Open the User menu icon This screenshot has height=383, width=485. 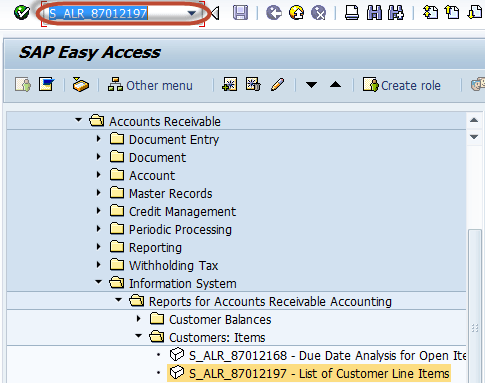tap(23, 85)
